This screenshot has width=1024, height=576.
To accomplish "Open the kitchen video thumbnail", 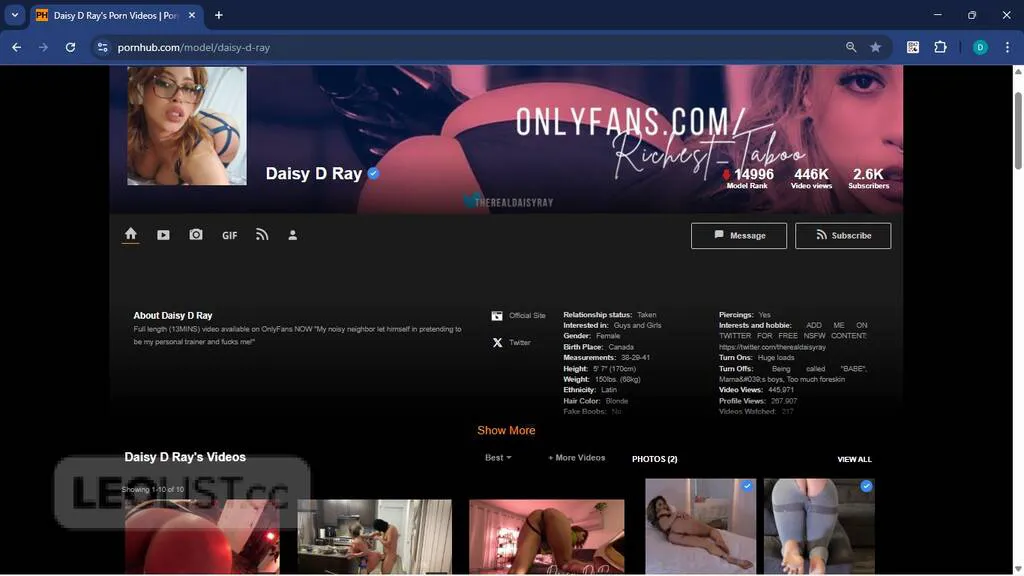I will (374, 537).
